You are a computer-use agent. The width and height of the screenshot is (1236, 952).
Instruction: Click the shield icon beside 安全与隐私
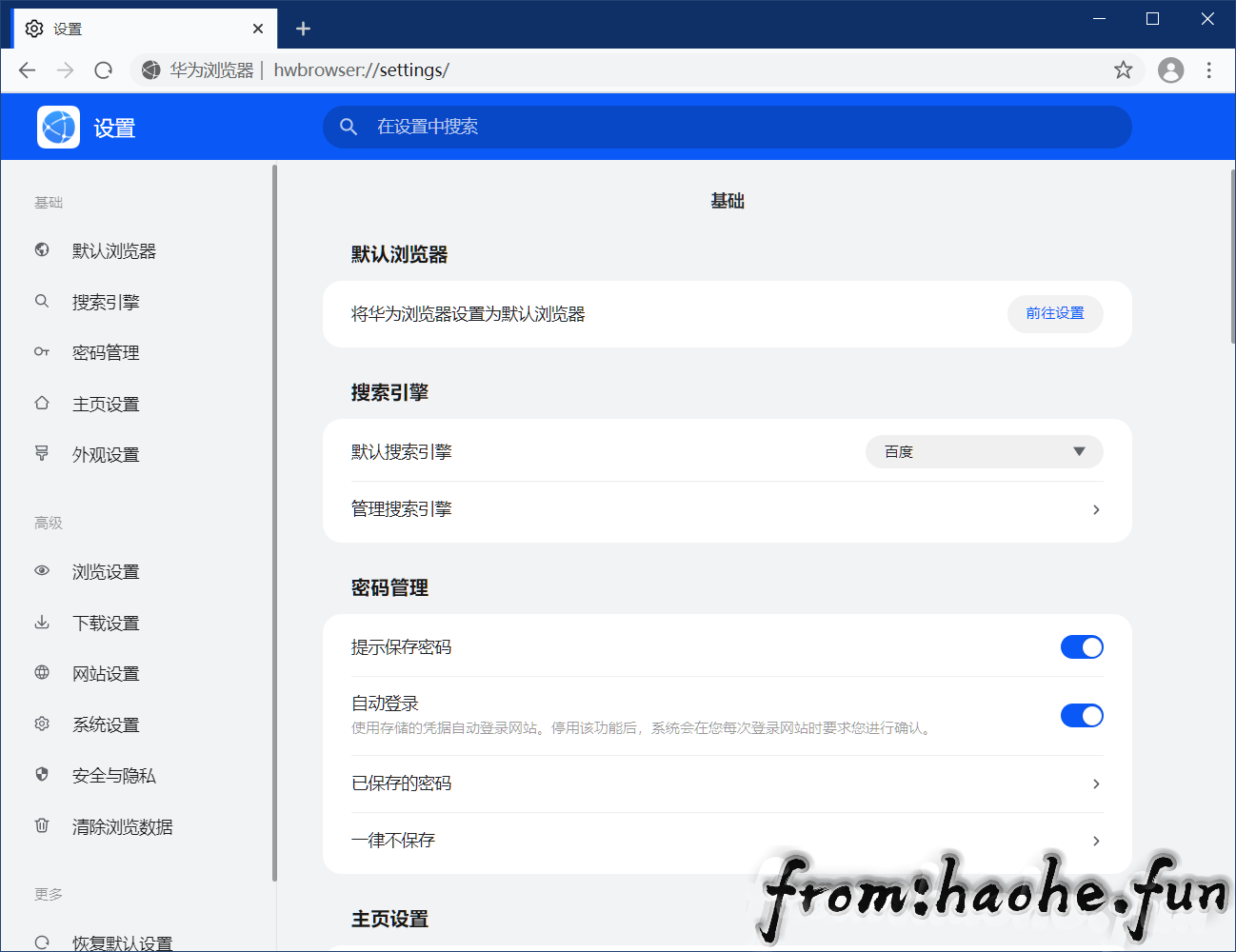click(x=42, y=774)
